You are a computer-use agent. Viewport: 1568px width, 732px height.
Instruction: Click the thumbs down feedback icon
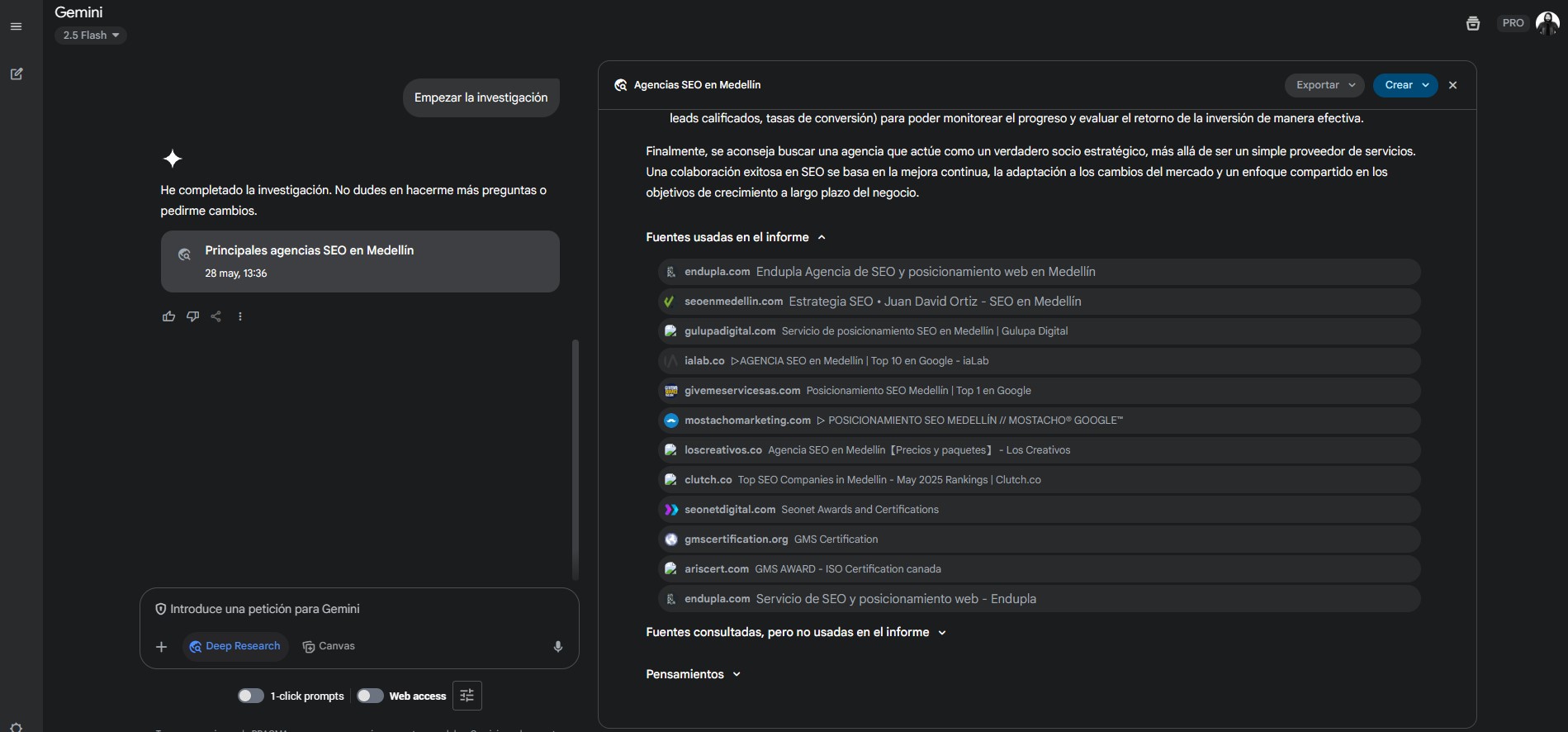click(192, 316)
